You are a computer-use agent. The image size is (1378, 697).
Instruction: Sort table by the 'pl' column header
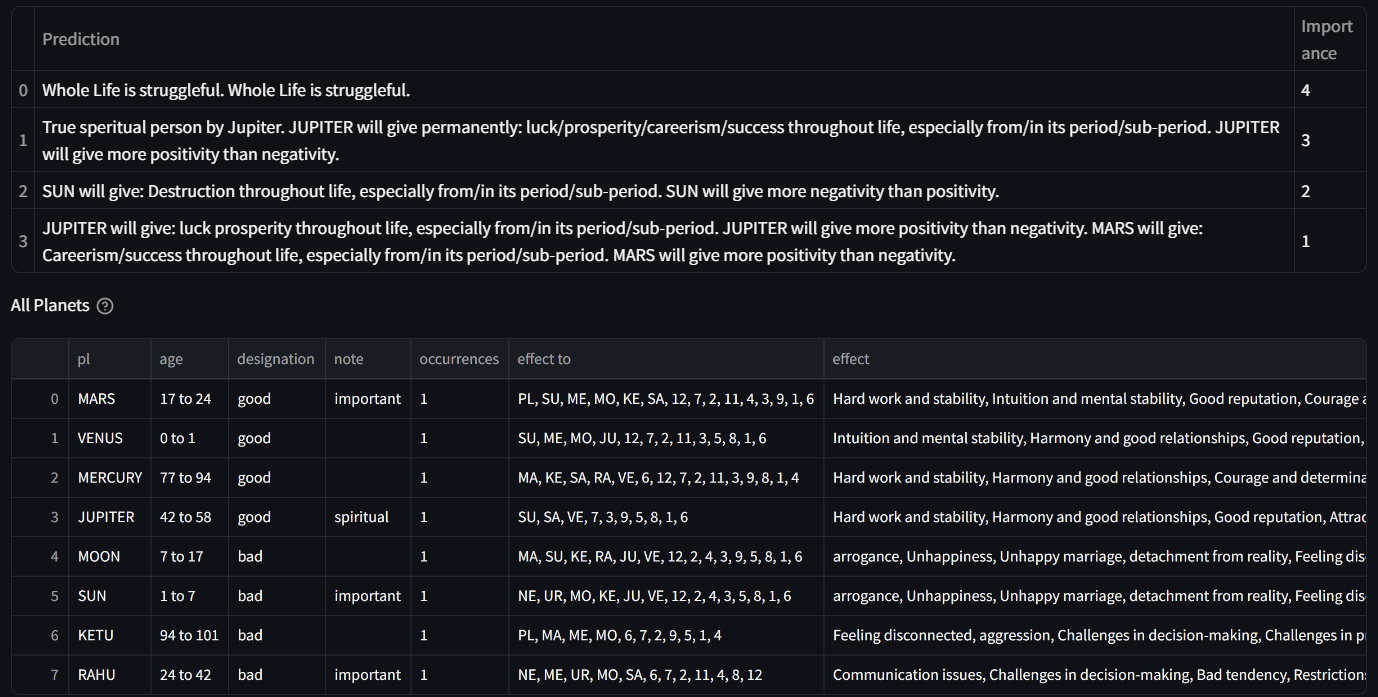point(111,359)
